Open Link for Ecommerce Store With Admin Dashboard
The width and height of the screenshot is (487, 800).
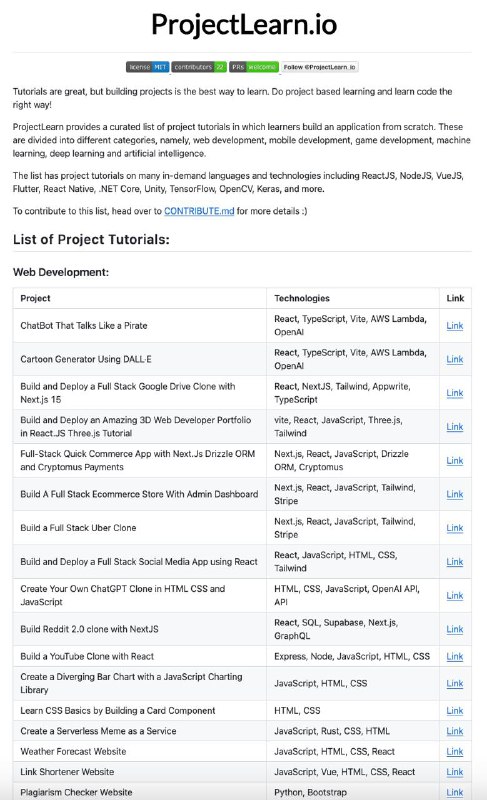pyautogui.click(x=454, y=494)
